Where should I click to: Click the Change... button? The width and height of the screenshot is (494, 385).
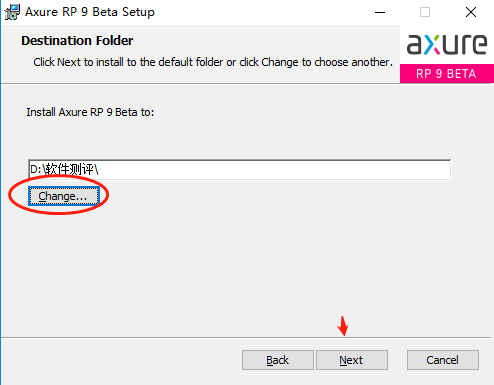click(x=64, y=196)
